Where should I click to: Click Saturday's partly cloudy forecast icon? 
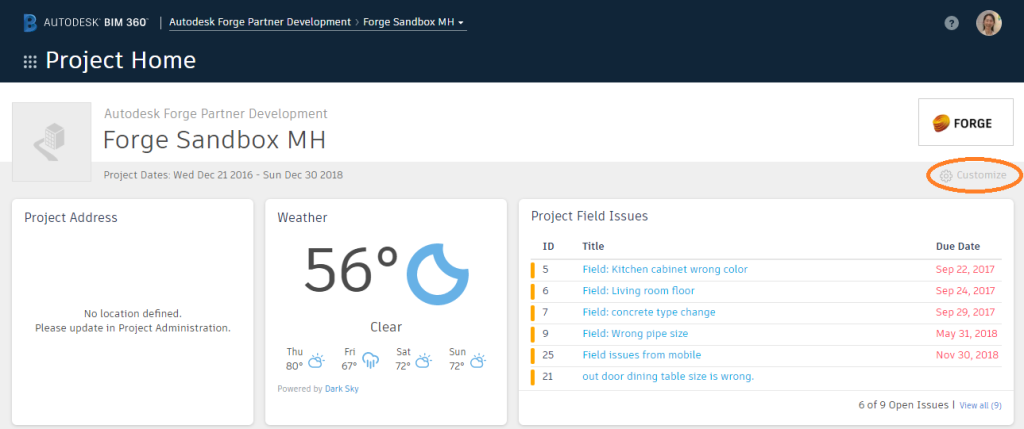[424, 360]
